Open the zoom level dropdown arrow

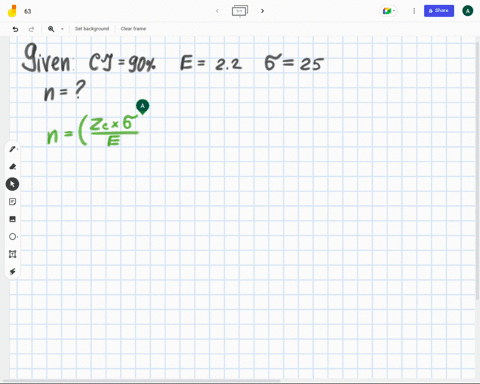(x=62, y=29)
